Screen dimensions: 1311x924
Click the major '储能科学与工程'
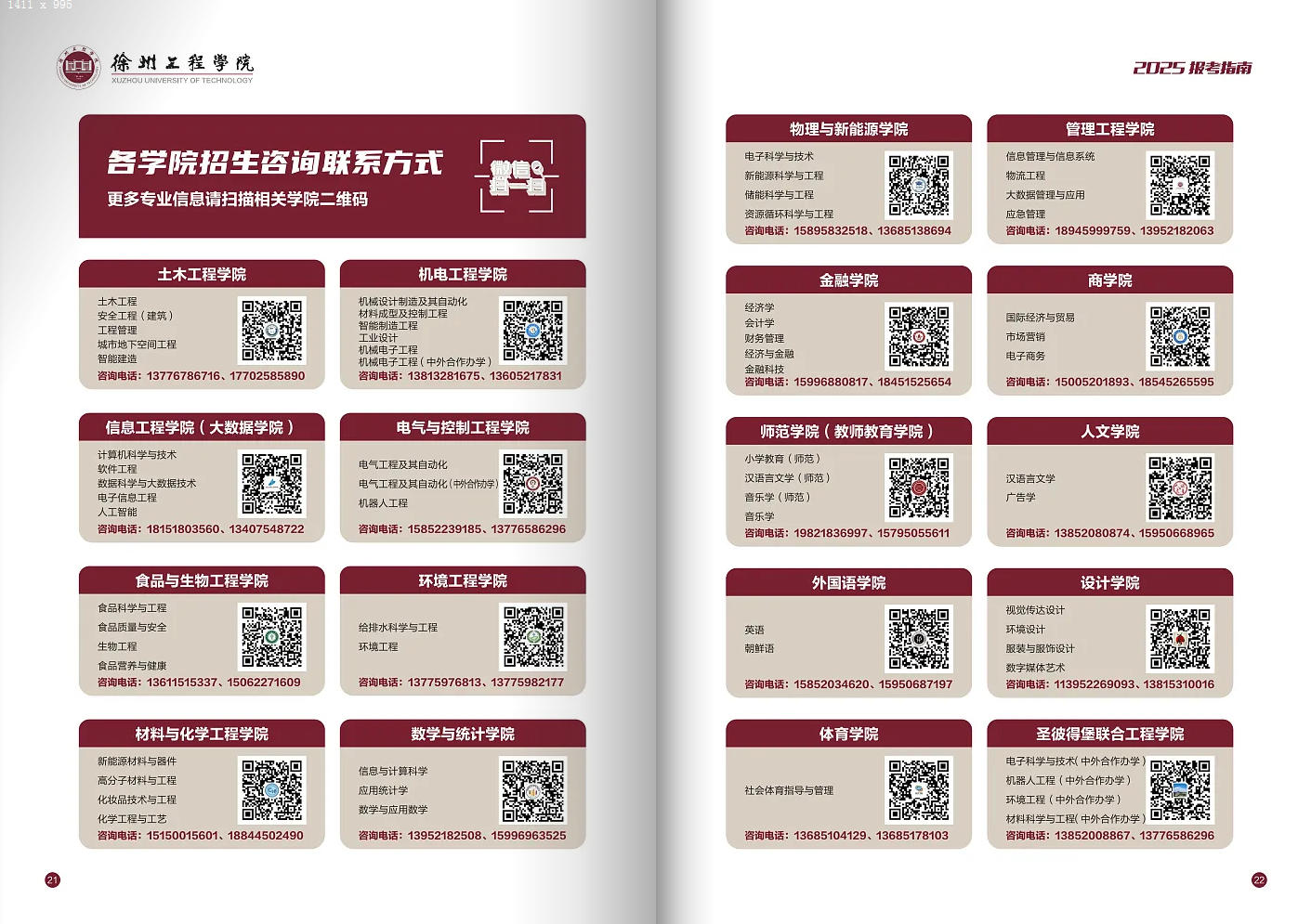click(x=779, y=195)
